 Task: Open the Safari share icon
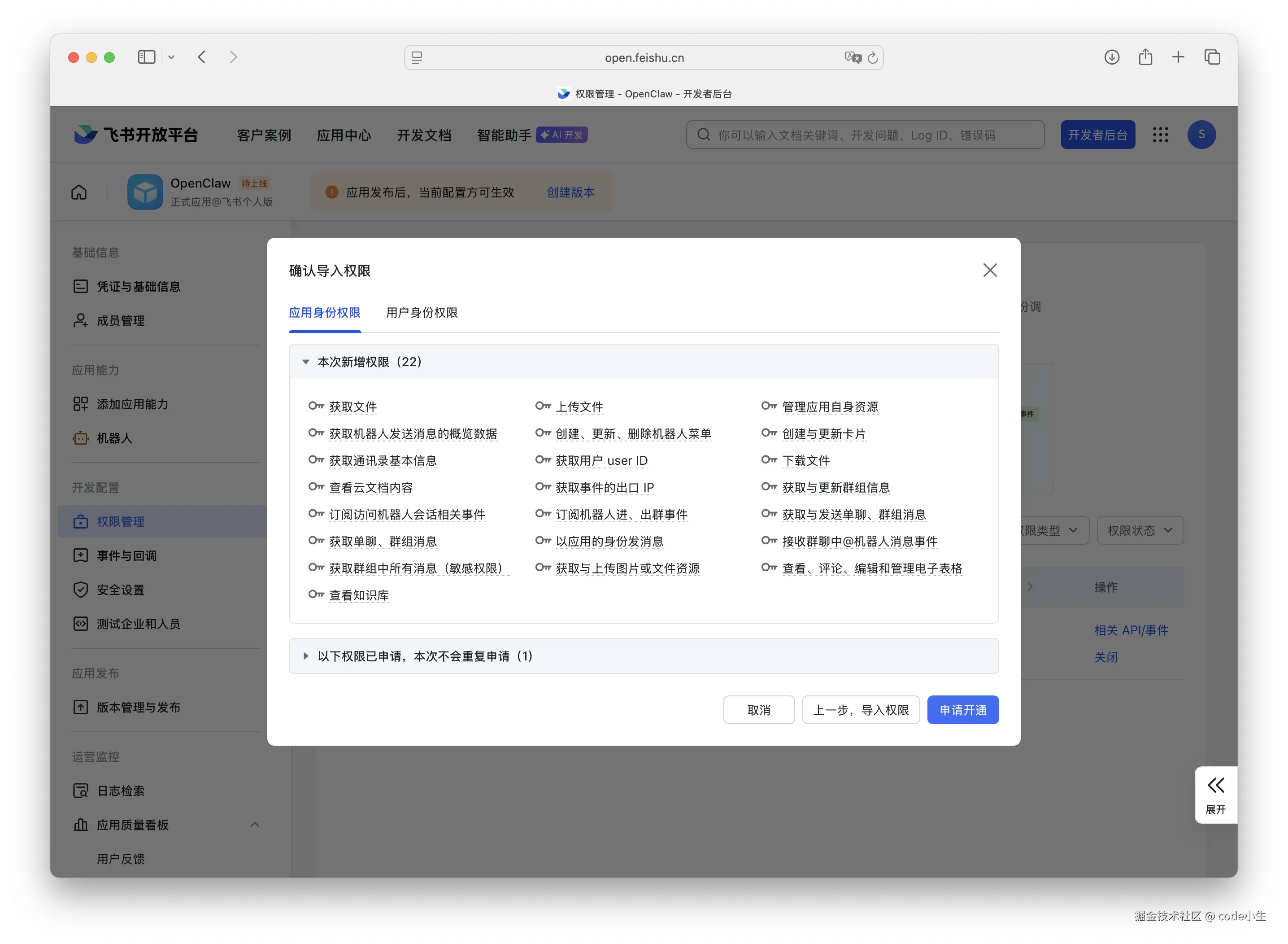click(x=1145, y=57)
